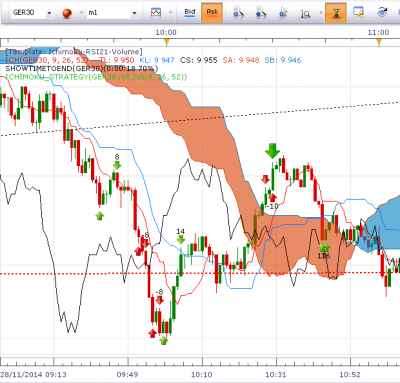Click the CS: 9 955 value
This screenshot has height=383, width=400.
(x=199, y=60)
